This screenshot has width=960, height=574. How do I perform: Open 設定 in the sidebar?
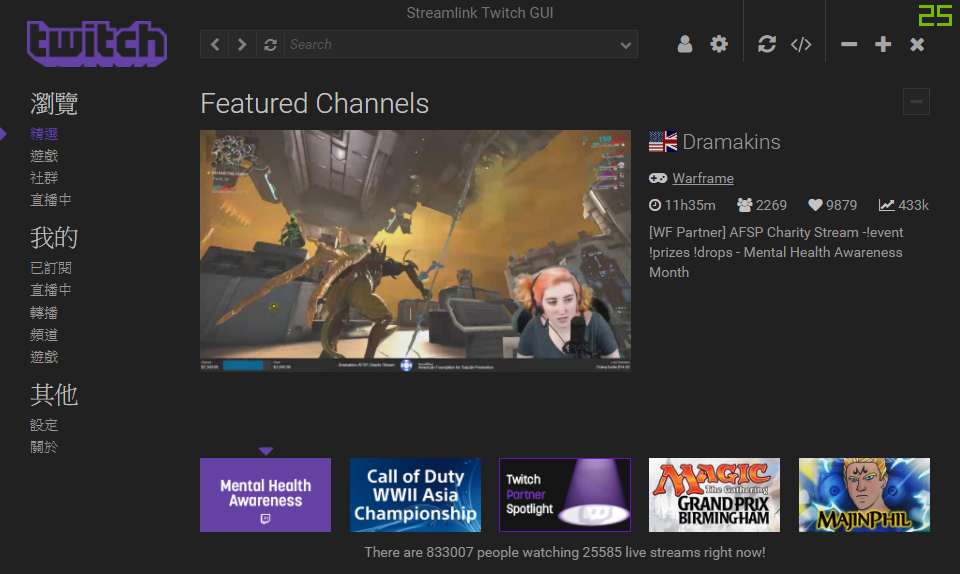point(44,425)
